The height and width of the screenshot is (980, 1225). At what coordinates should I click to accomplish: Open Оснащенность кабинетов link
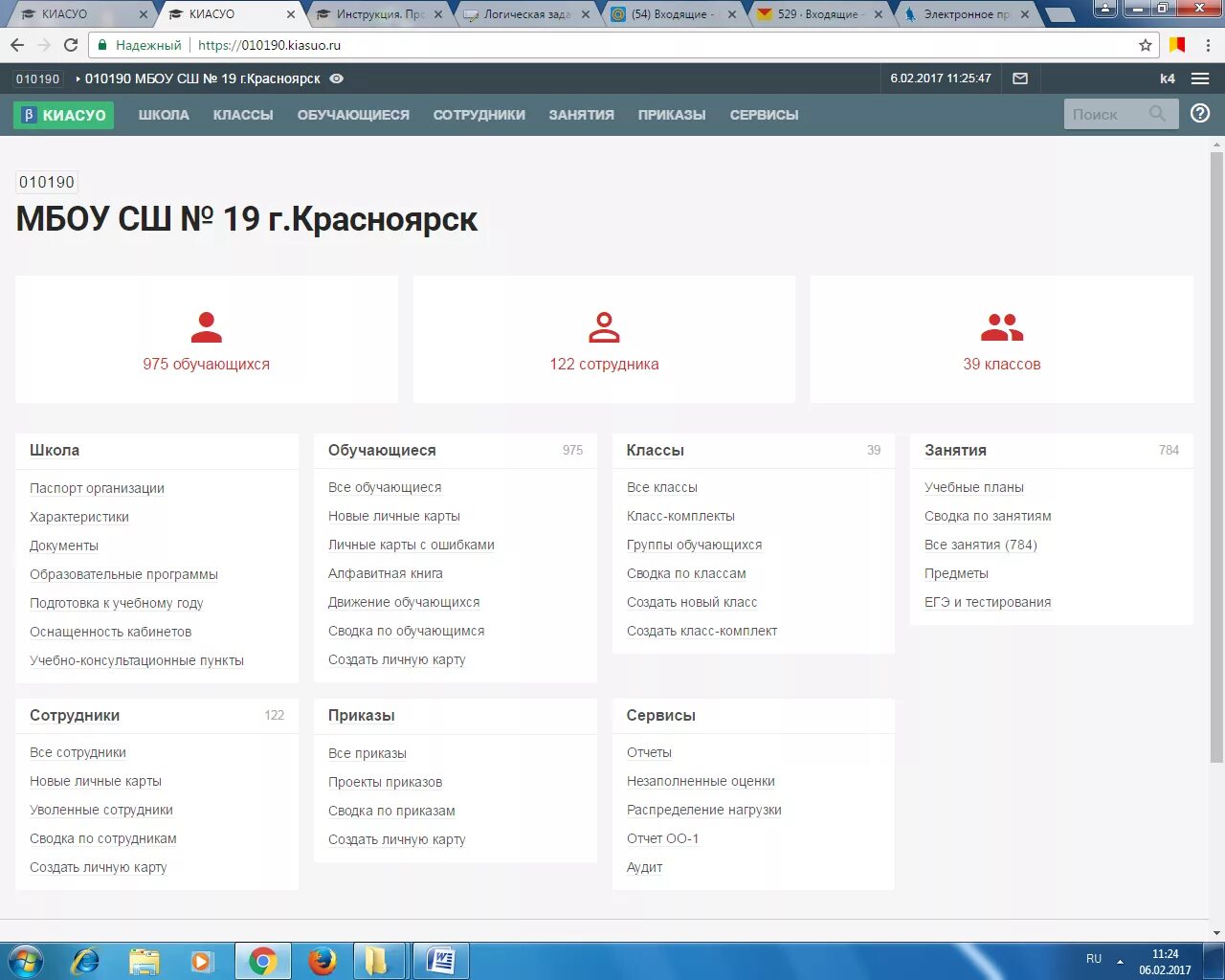[x=111, y=632]
